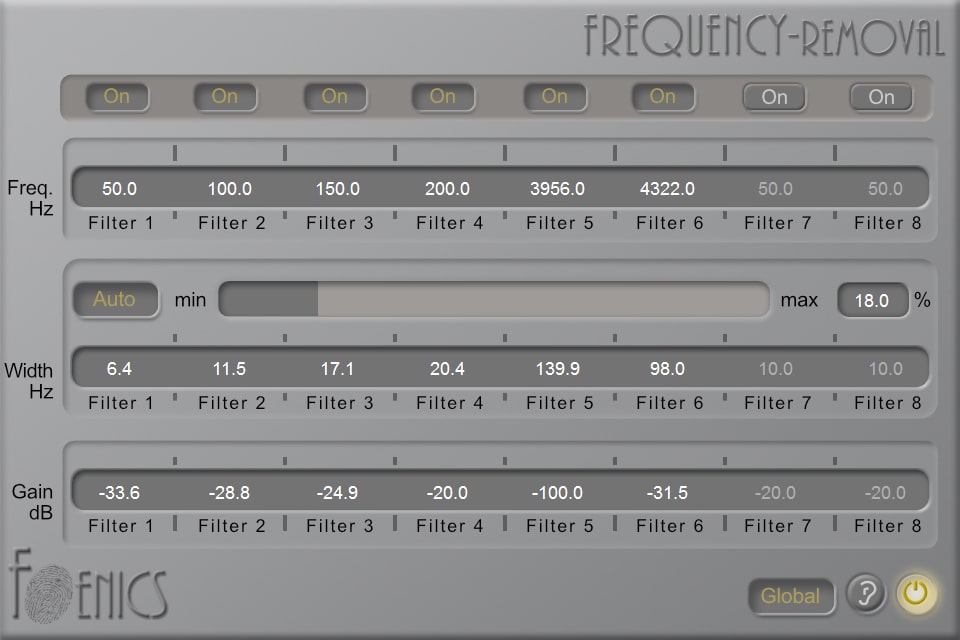The height and width of the screenshot is (640, 960).
Task: Enable the eighth filter On button
Action: tap(881, 97)
